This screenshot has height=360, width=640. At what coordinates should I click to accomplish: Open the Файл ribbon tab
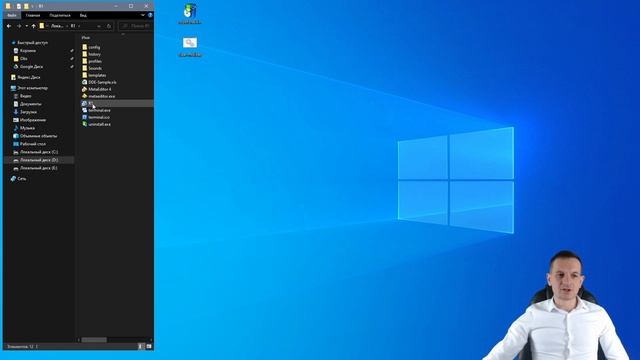point(12,15)
